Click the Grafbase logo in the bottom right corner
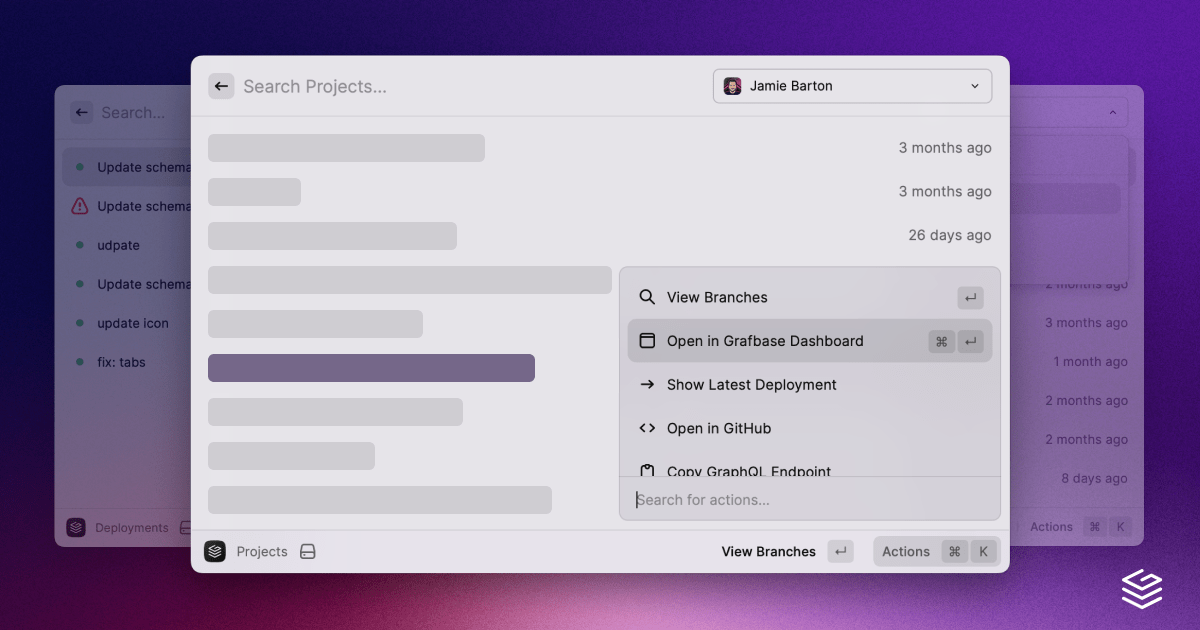 tap(1142, 588)
